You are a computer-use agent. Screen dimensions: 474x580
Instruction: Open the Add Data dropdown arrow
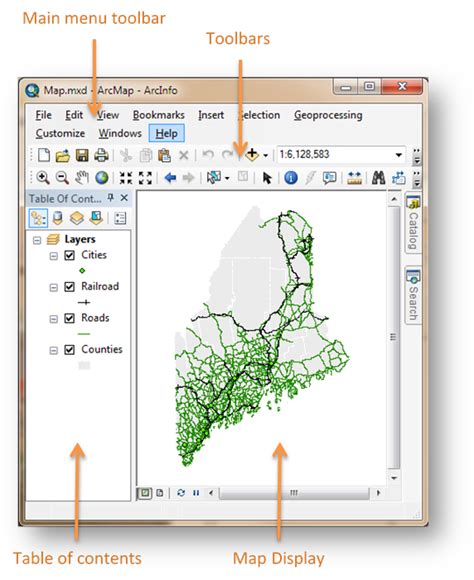point(265,155)
